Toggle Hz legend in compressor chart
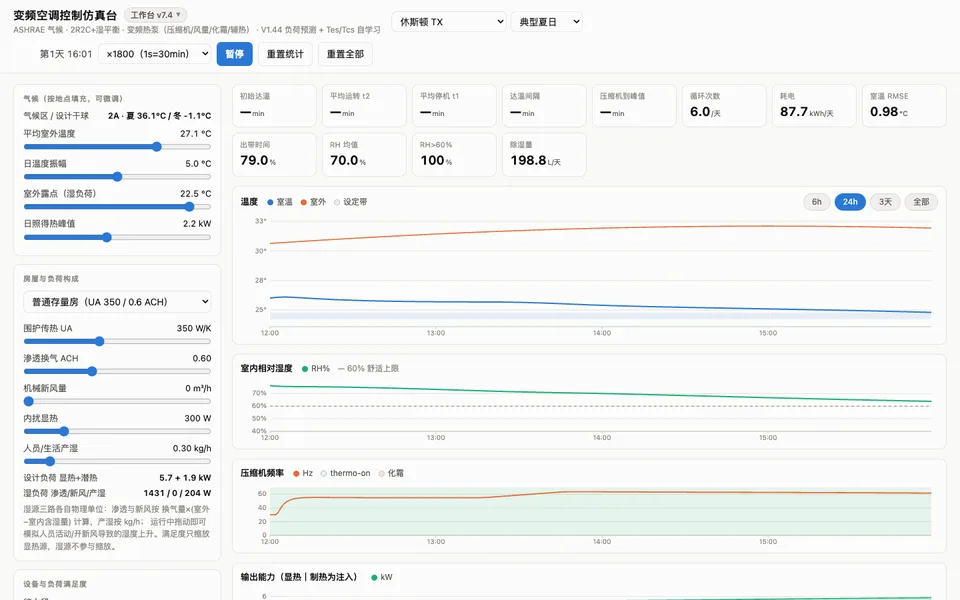960x600 pixels. point(303,473)
